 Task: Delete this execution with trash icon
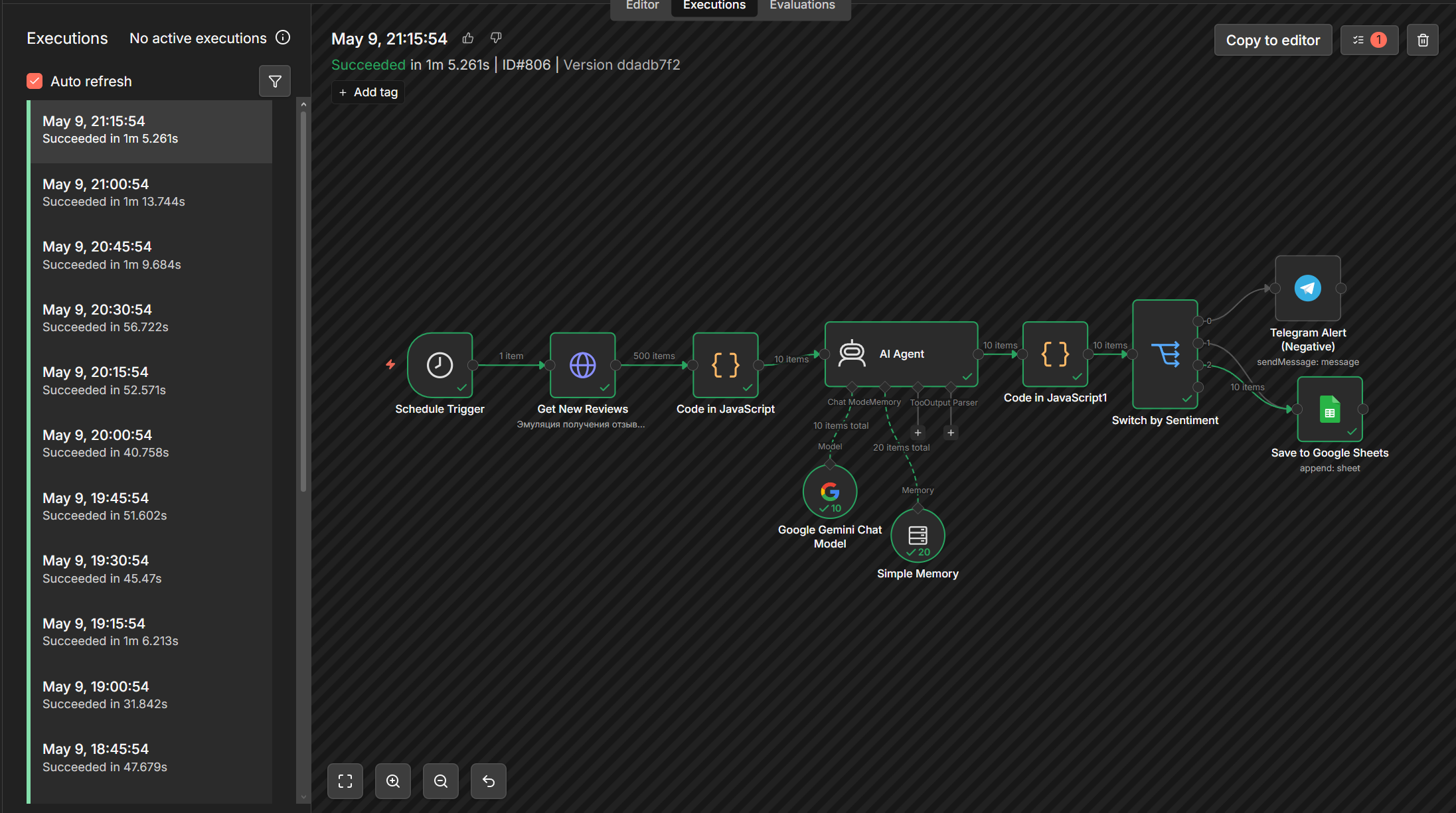[1423, 40]
